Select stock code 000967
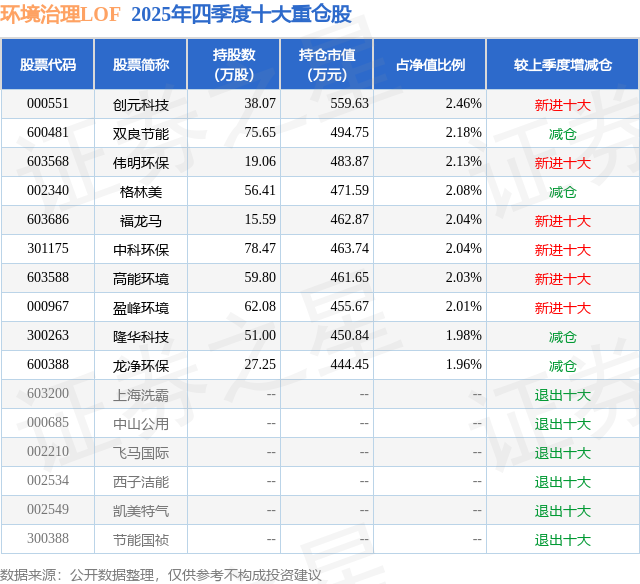Screen dimensions: 640x584 click(x=48, y=306)
